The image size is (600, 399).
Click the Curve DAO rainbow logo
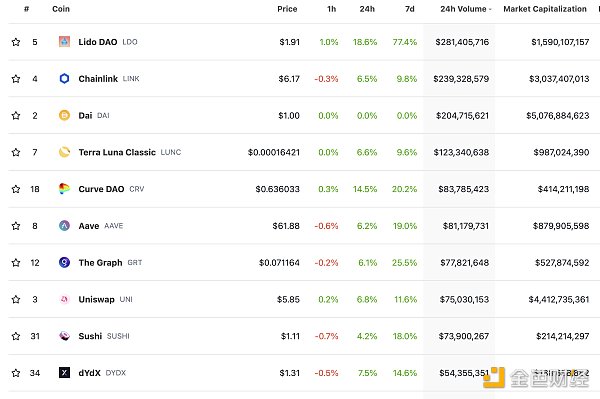point(64,189)
